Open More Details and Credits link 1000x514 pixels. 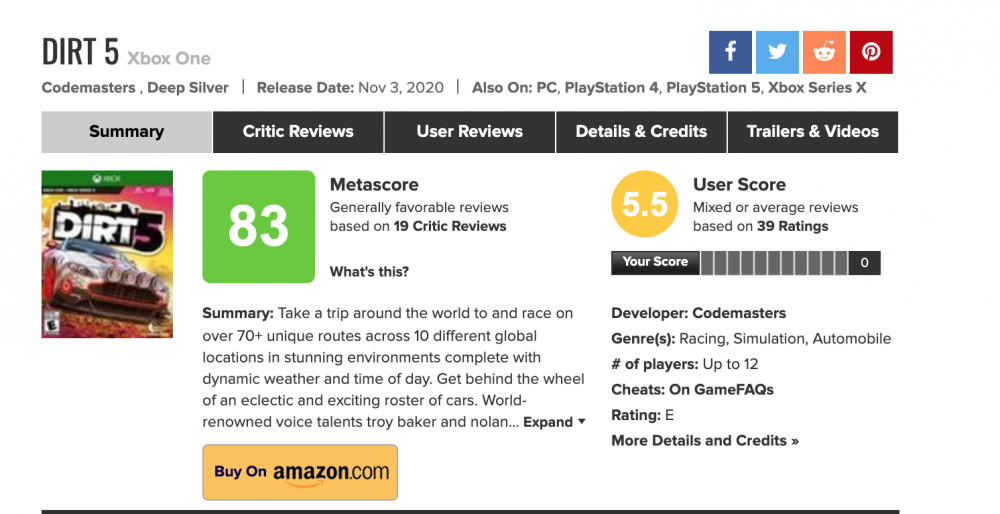705,440
